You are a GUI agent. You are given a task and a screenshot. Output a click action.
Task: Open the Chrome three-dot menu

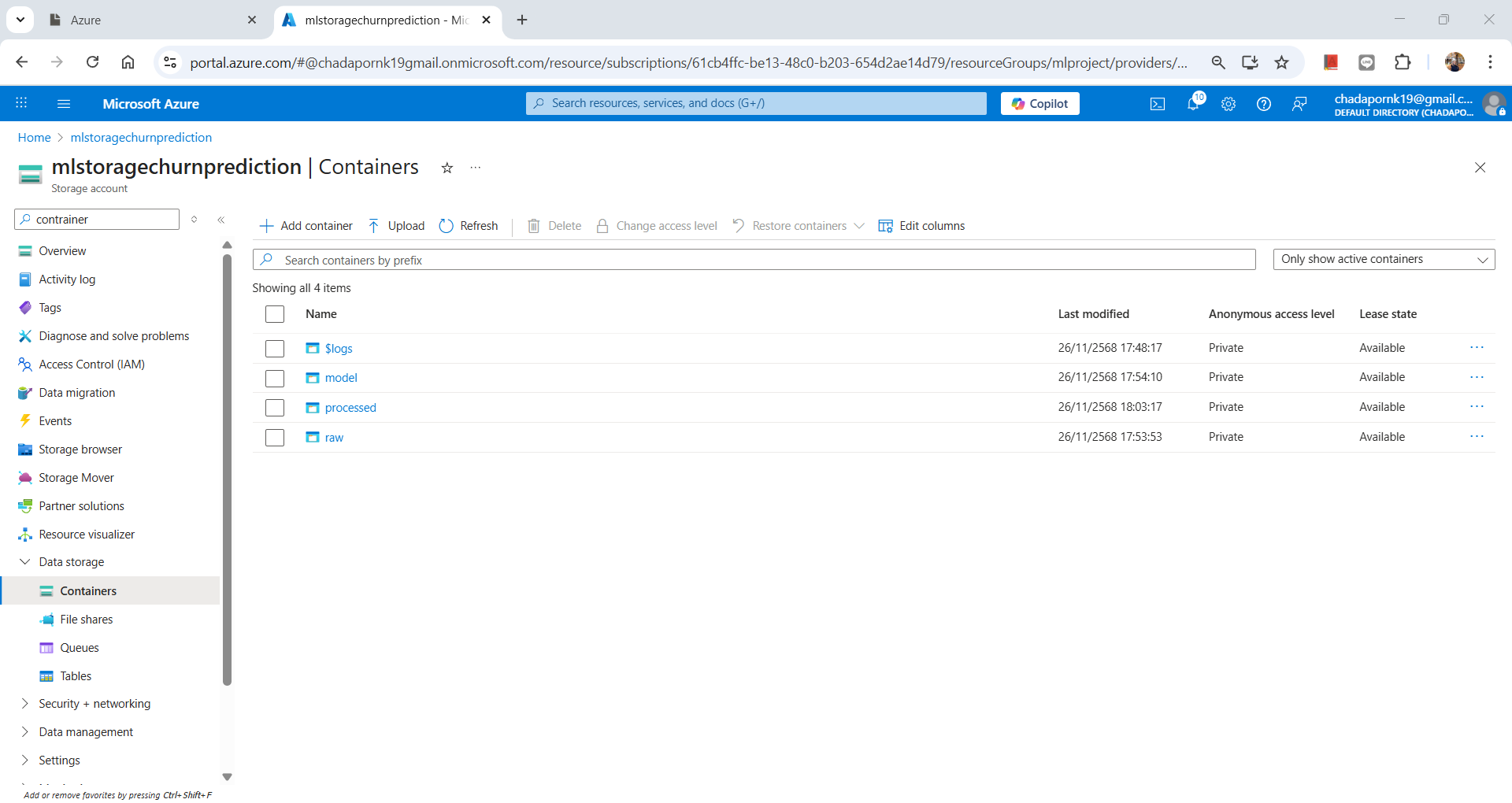pos(1490,62)
